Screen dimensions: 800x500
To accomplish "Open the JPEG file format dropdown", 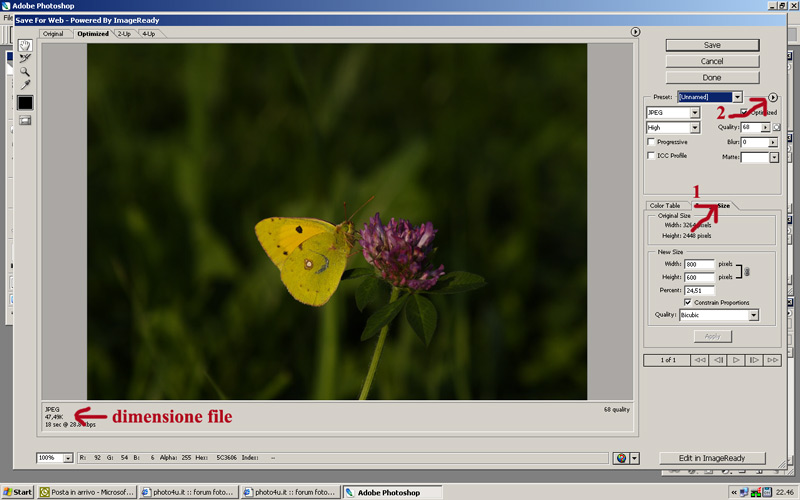I will pos(672,113).
